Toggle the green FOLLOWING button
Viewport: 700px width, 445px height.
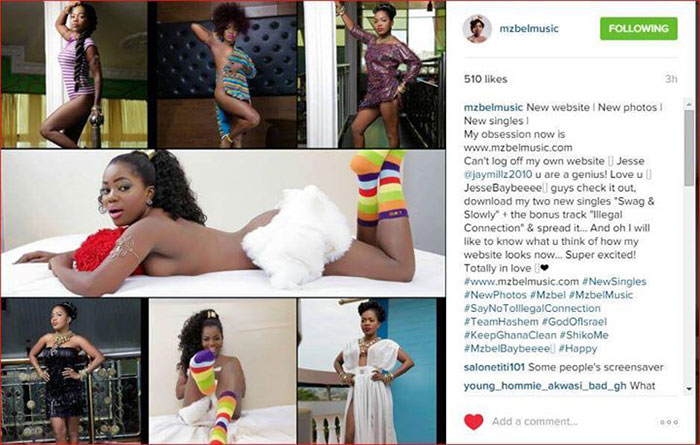pos(638,29)
